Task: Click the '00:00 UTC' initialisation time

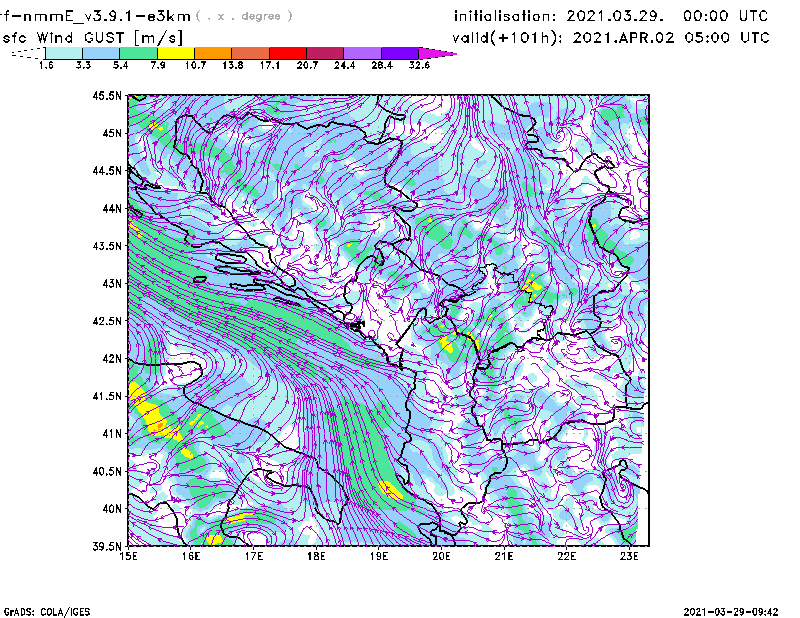Action: tap(726, 16)
